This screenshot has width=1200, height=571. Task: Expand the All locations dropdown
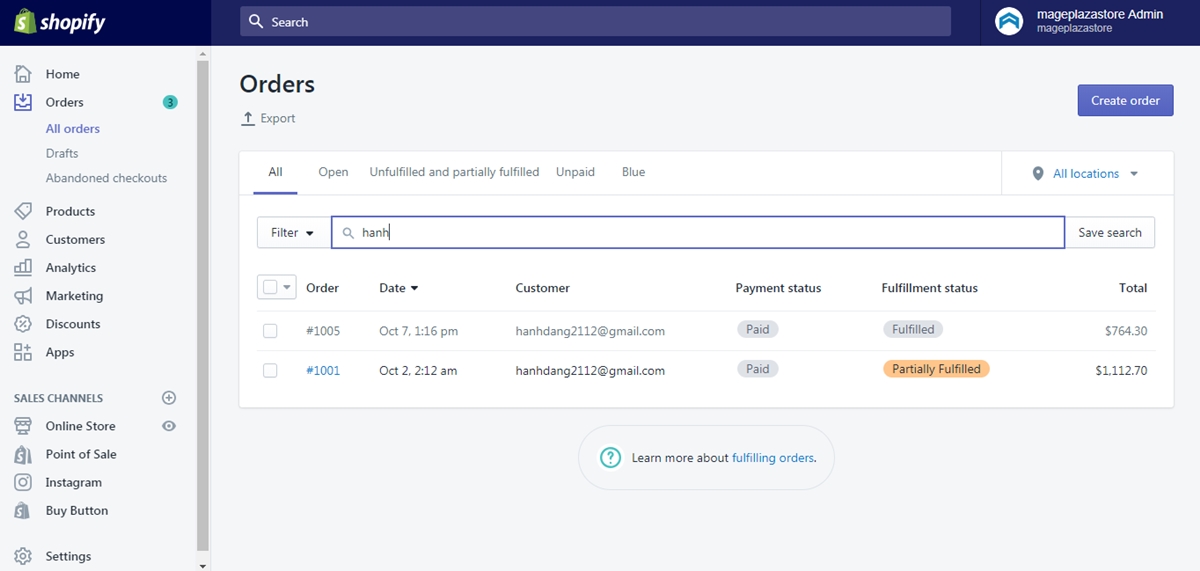click(1086, 173)
